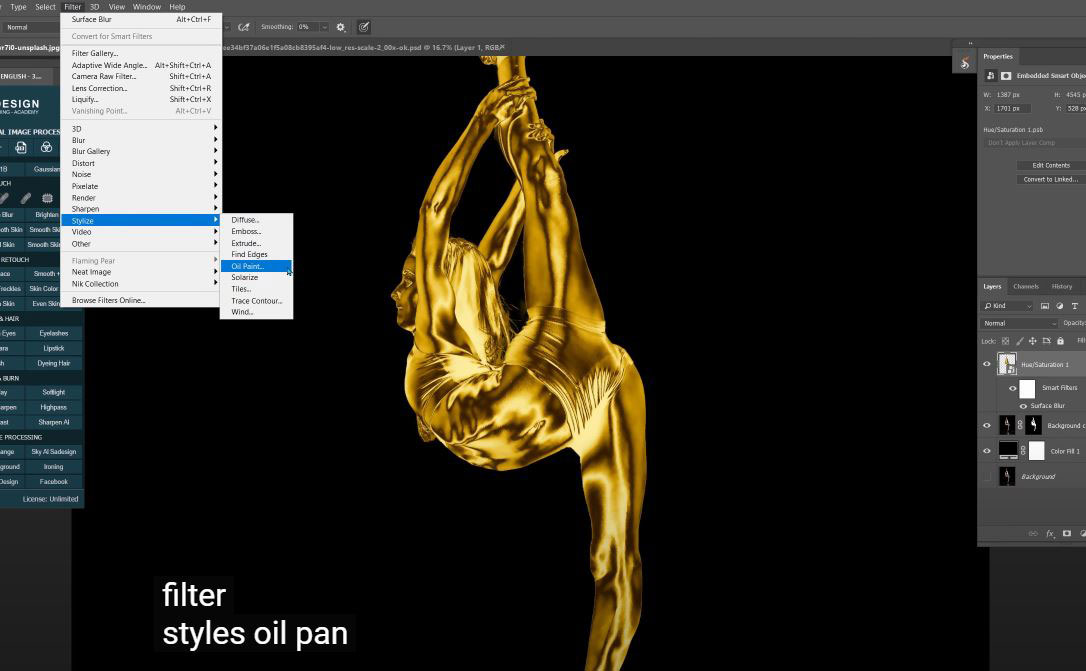The width and height of the screenshot is (1086, 671).
Task: Toggle Smart Filters visibility eye
Action: click(x=1013, y=388)
